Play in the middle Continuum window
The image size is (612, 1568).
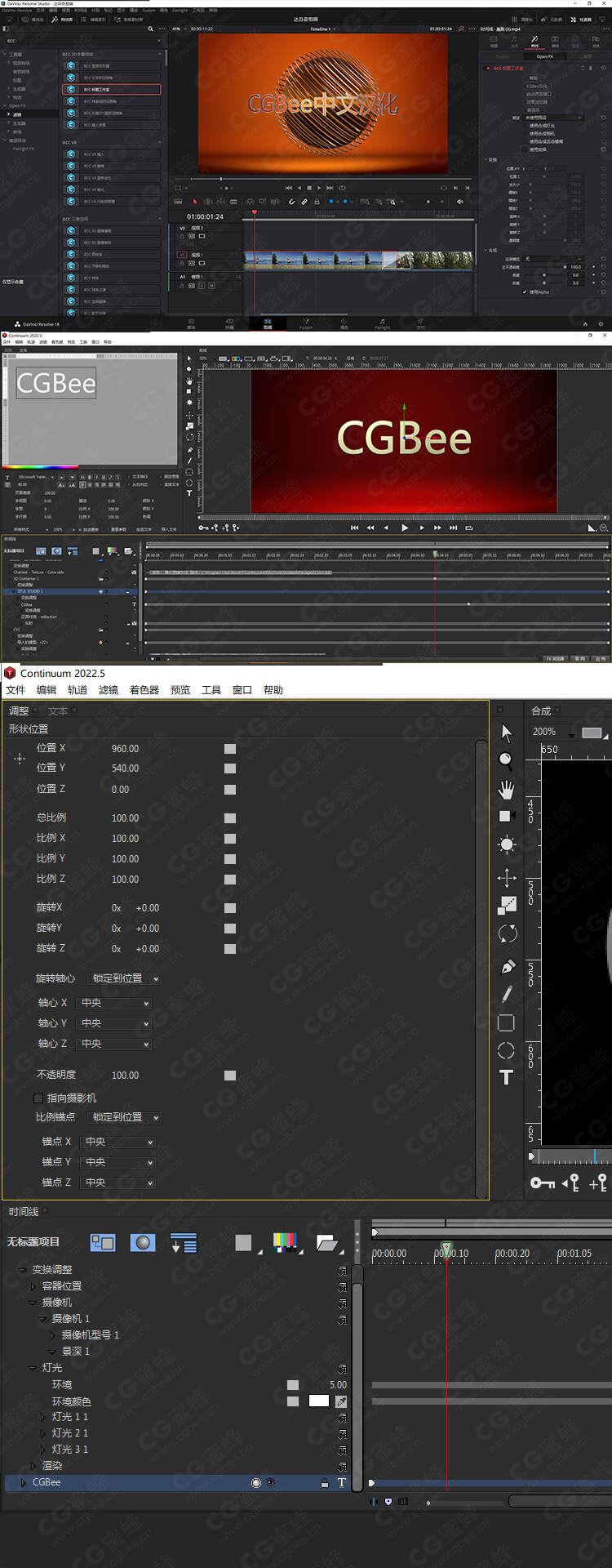point(405,528)
